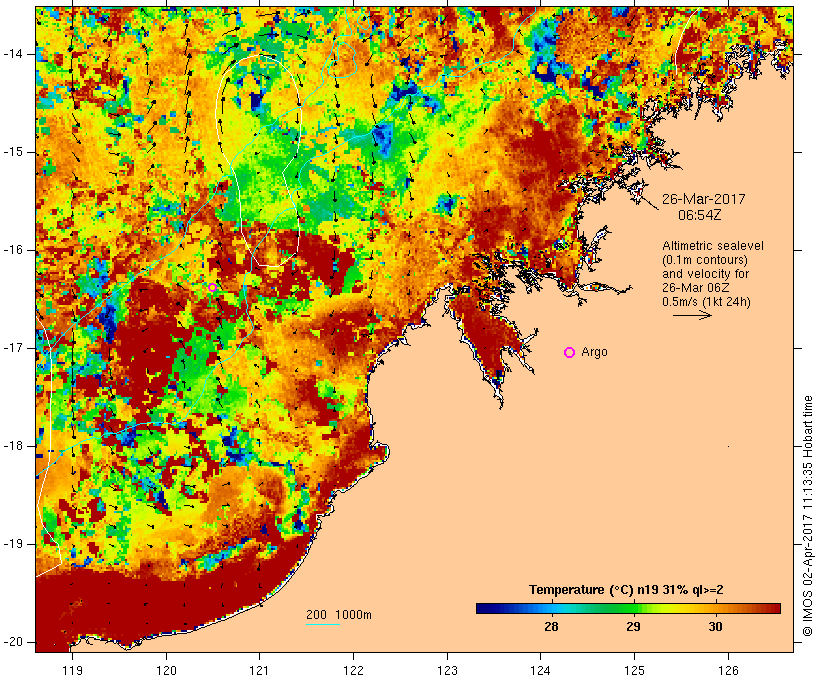Click the temperature color bar
This screenshot has height=680, width=820.
628,608
